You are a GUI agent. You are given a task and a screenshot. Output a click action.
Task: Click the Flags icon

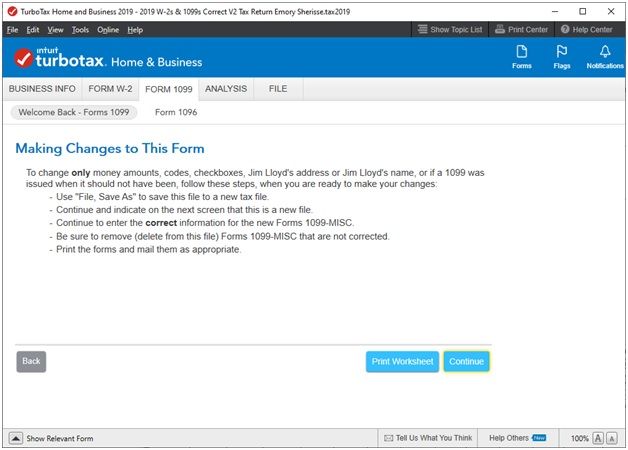point(562,56)
